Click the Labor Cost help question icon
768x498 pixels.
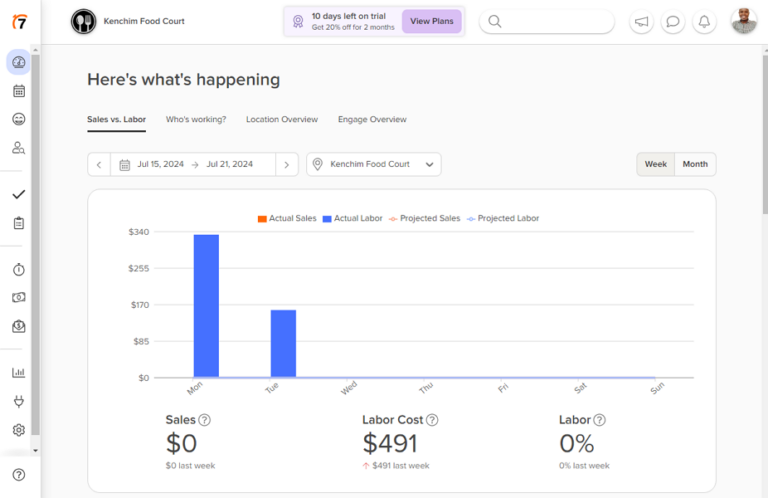coord(432,420)
